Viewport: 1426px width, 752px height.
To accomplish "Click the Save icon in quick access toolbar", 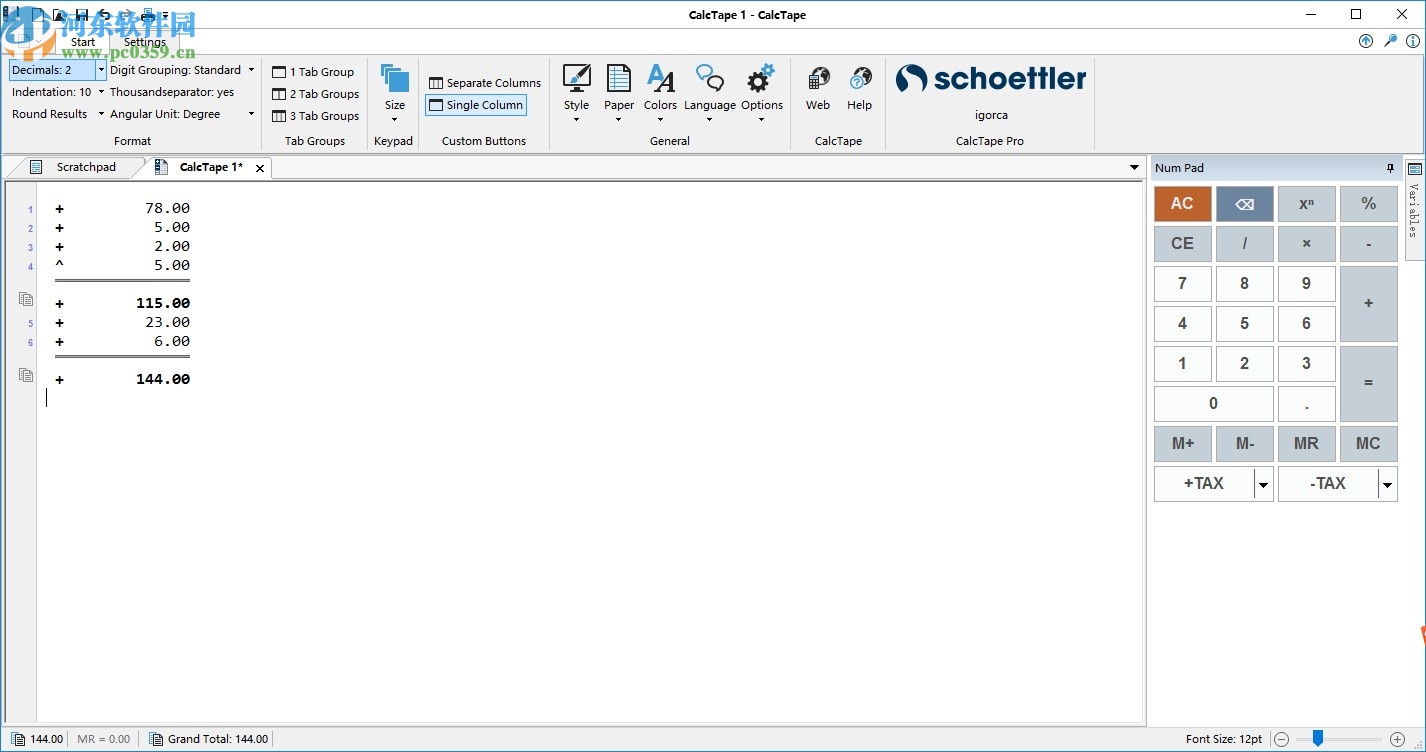I will point(82,14).
